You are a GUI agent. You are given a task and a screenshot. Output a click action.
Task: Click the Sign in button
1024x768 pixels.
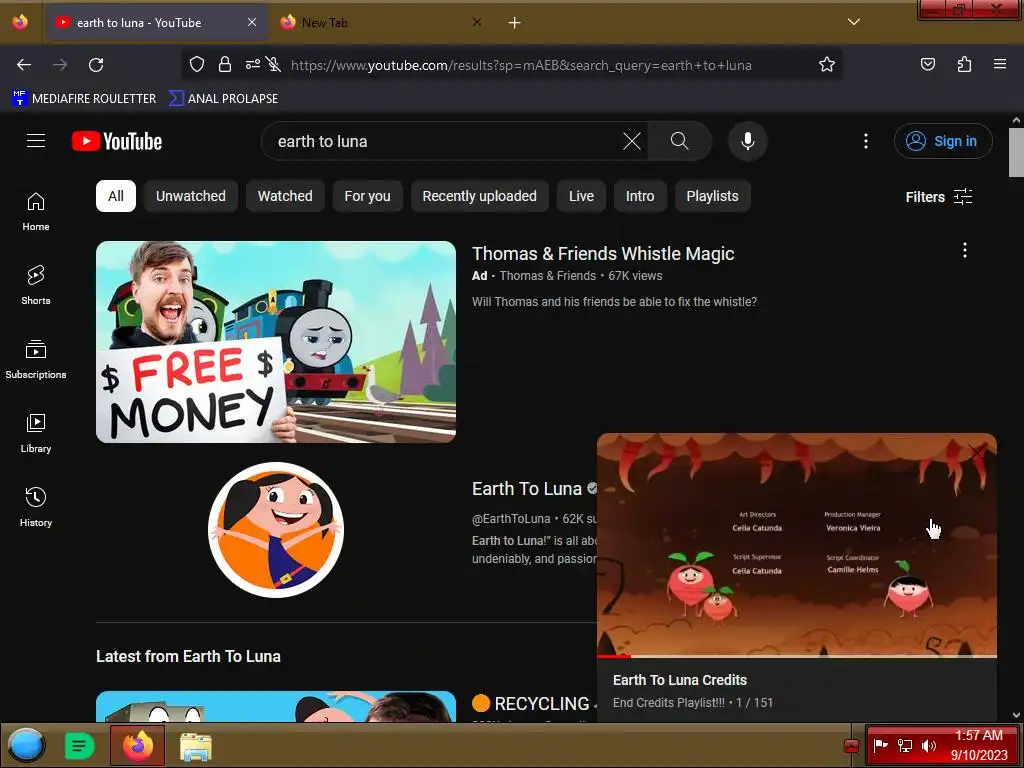coord(943,141)
